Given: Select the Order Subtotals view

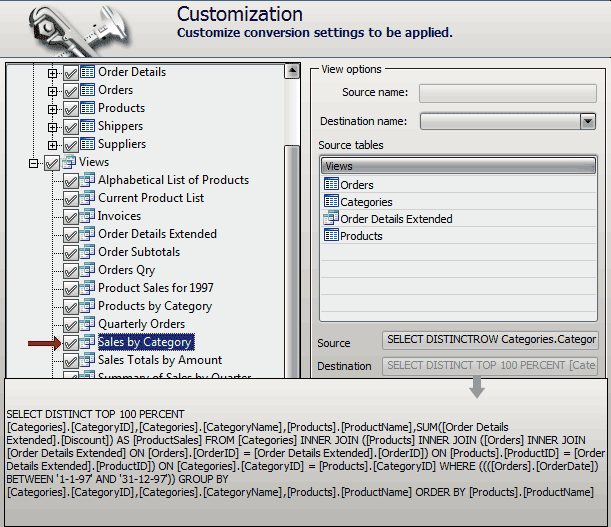Looking at the screenshot, I should [x=139, y=252].
